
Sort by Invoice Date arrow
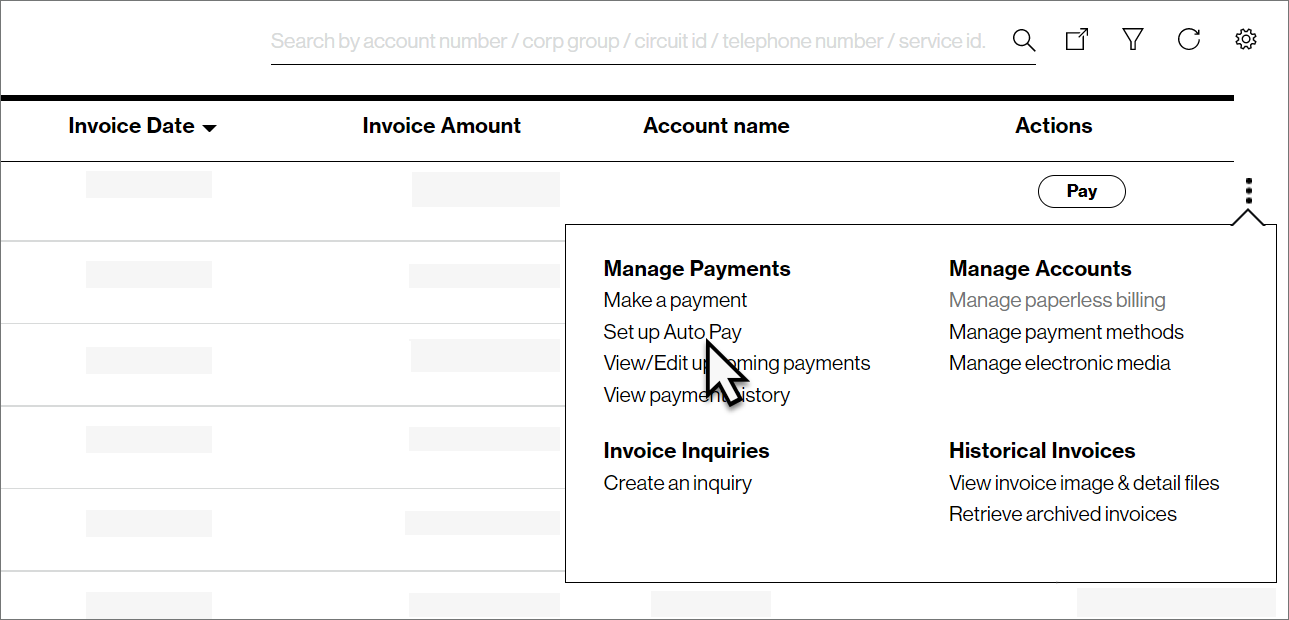(210, 128)
